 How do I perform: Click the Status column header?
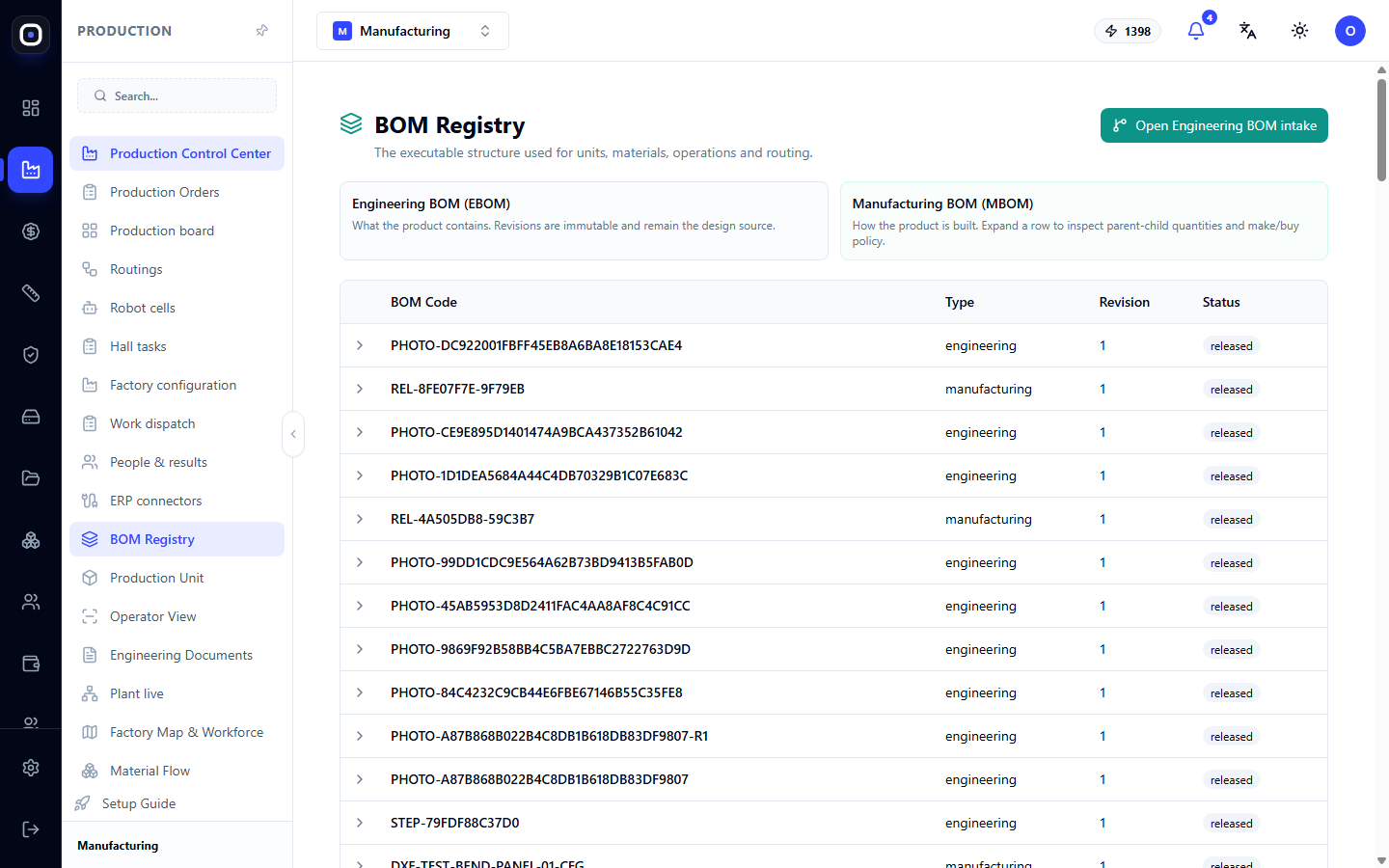[1221, 302]
